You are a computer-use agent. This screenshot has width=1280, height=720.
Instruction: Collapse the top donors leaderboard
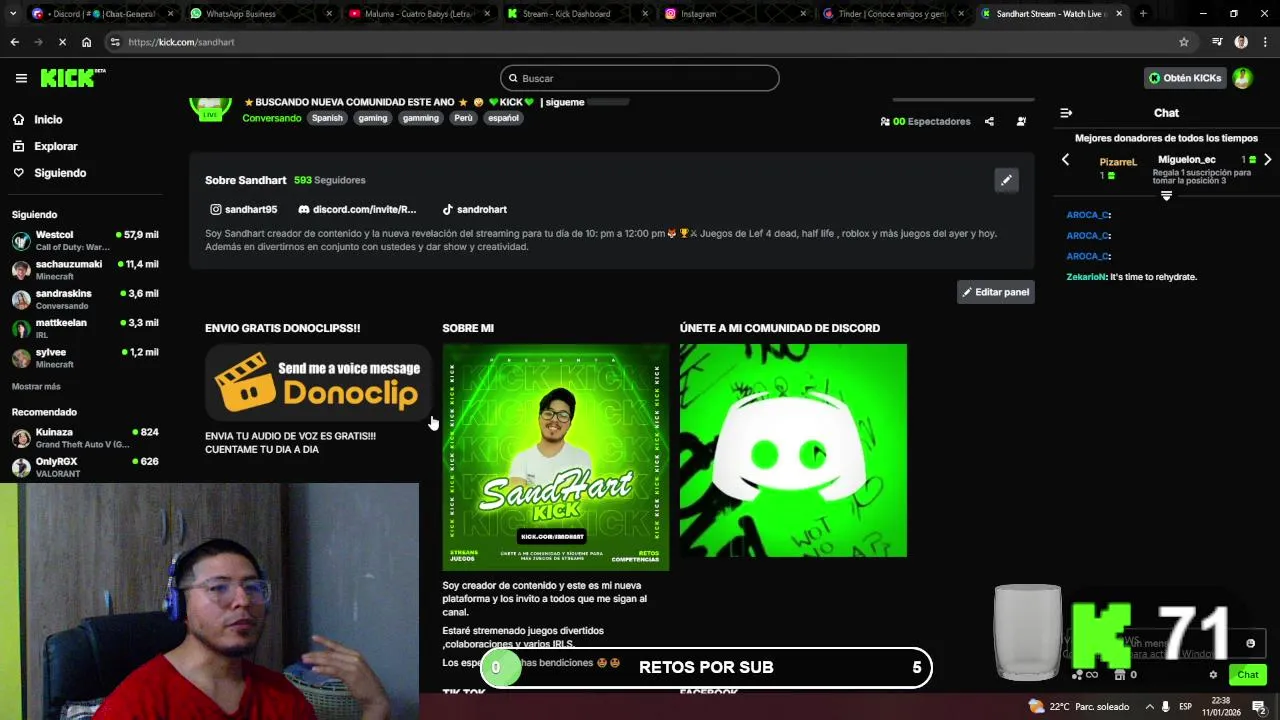[1166, 196]
